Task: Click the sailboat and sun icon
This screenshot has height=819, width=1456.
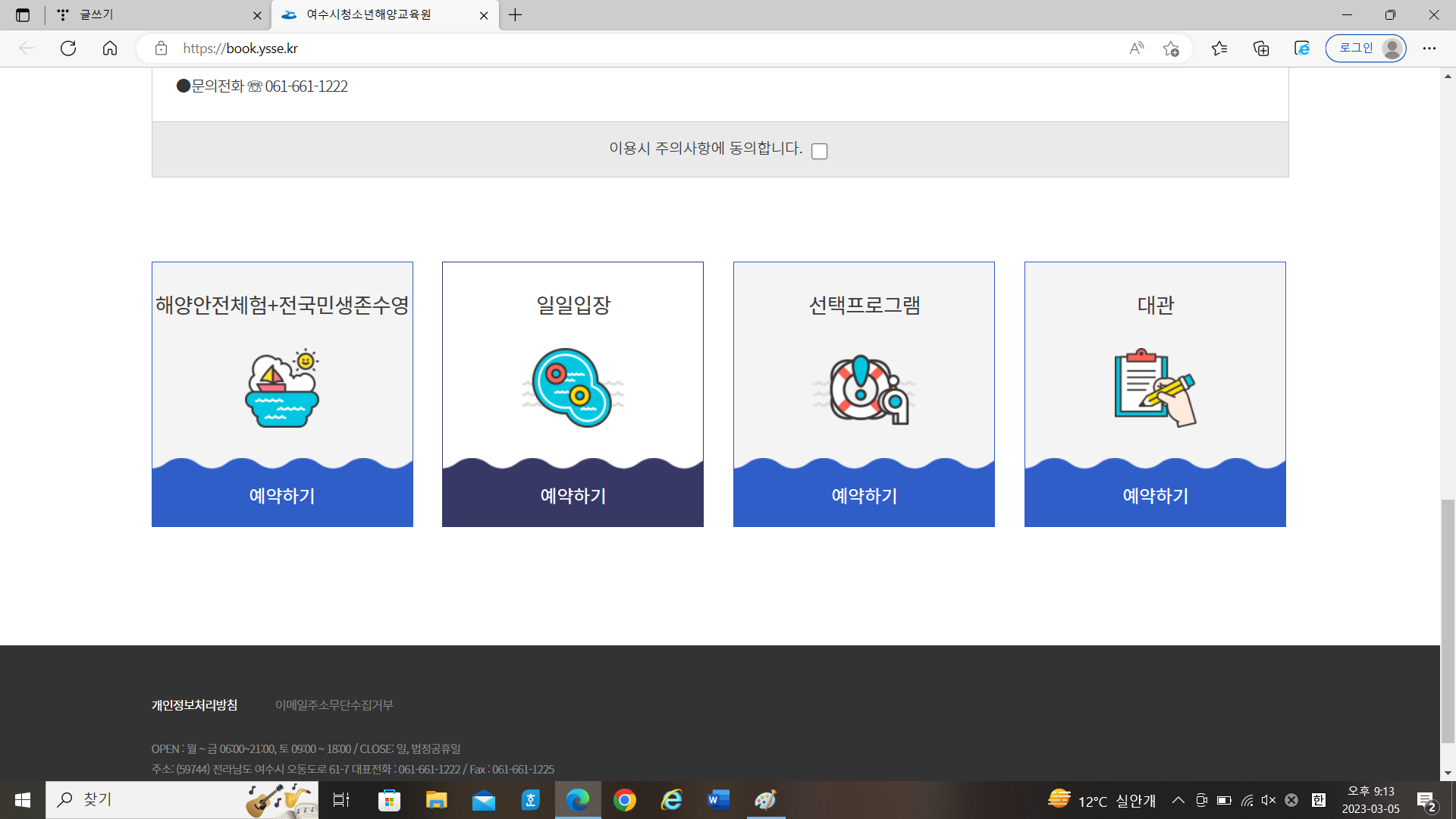Action: click(x=282, y=388)
